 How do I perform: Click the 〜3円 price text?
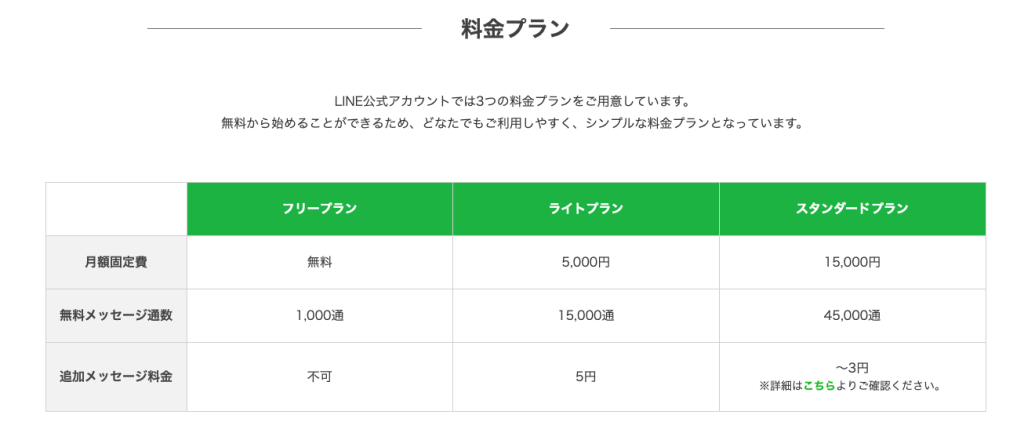coord(852,368)
